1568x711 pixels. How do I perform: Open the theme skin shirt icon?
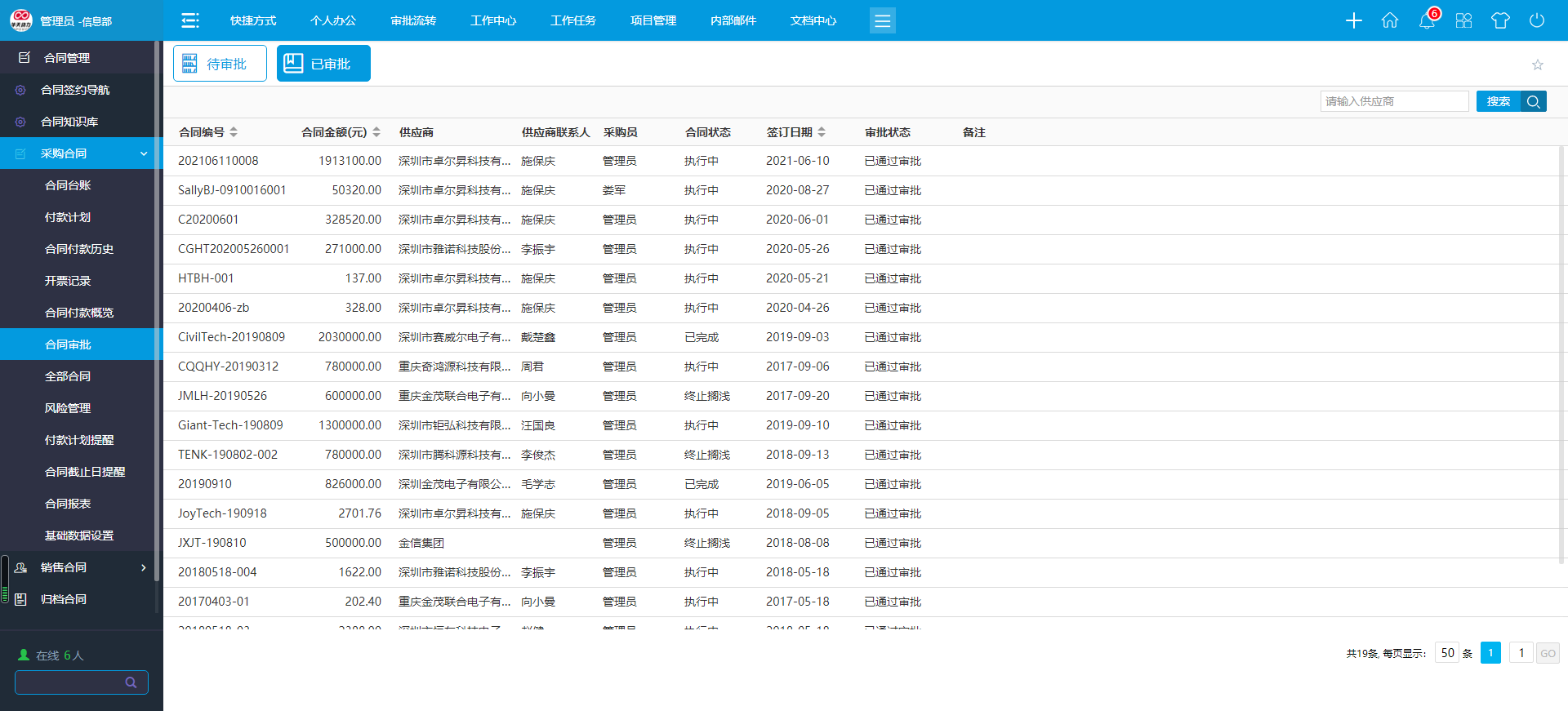click(x=1500, y=20)
